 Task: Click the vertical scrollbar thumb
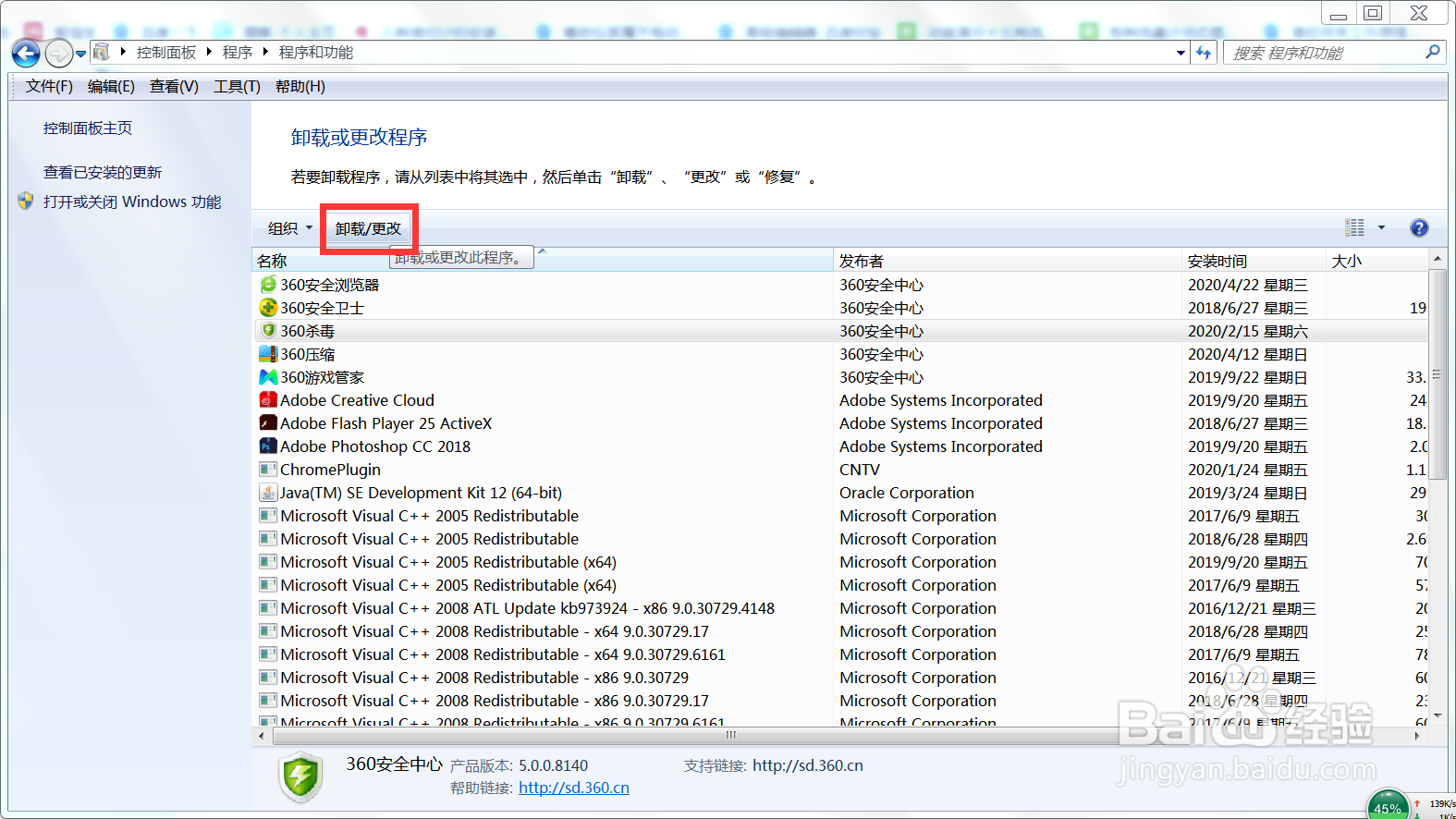[1437, 374]
